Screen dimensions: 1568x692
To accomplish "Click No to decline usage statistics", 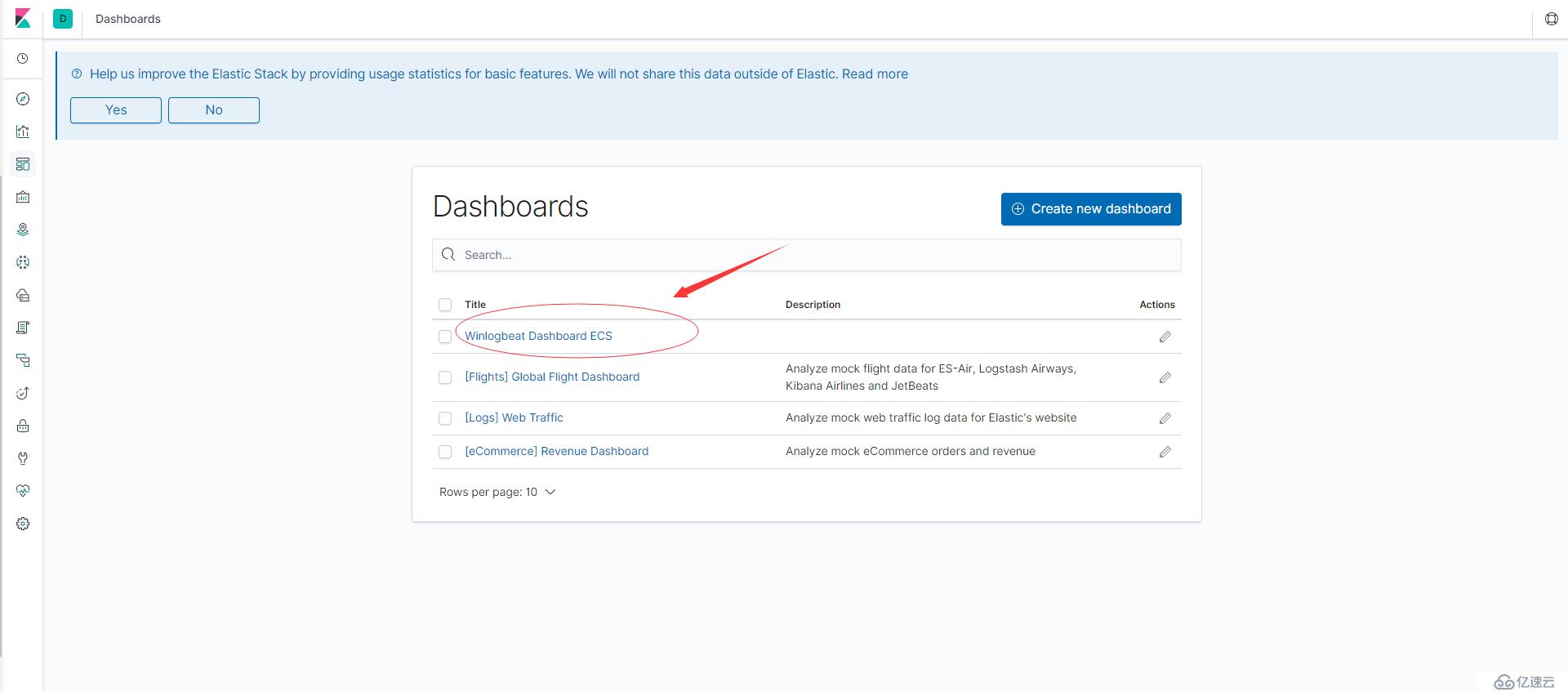I will 214,110.
